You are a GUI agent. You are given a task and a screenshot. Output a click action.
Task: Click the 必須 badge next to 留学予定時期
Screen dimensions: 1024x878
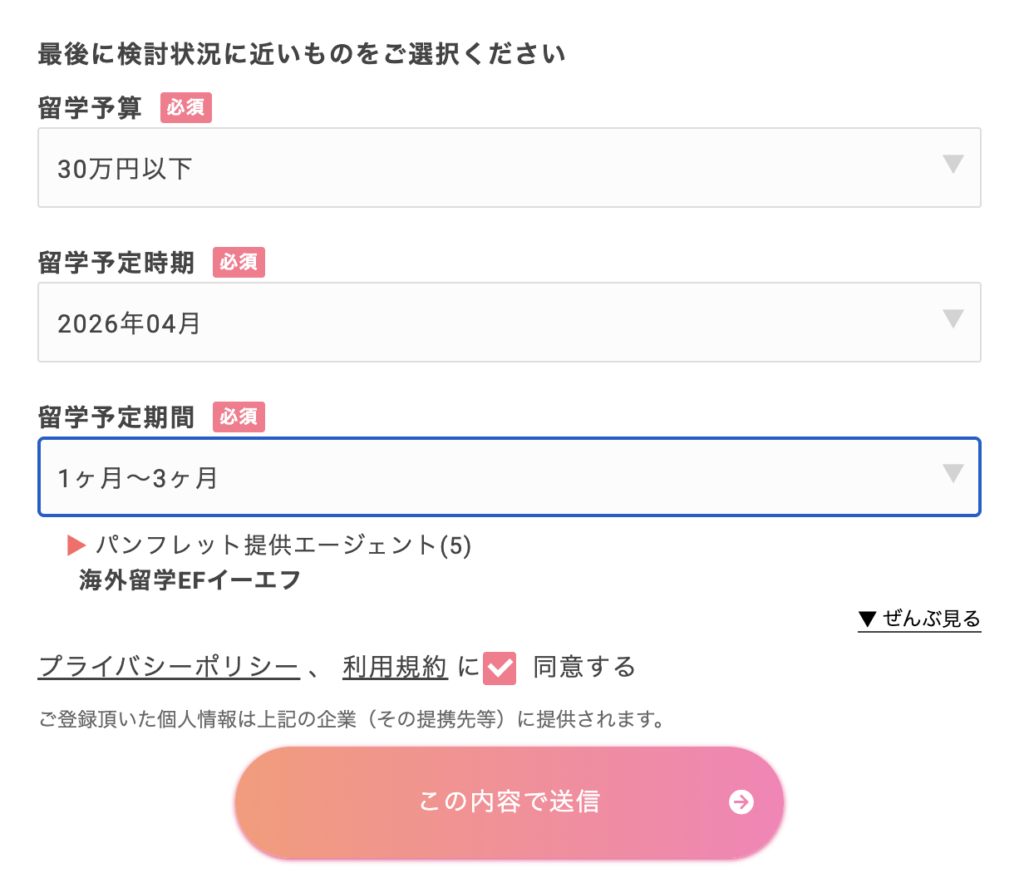coord(238,263)
